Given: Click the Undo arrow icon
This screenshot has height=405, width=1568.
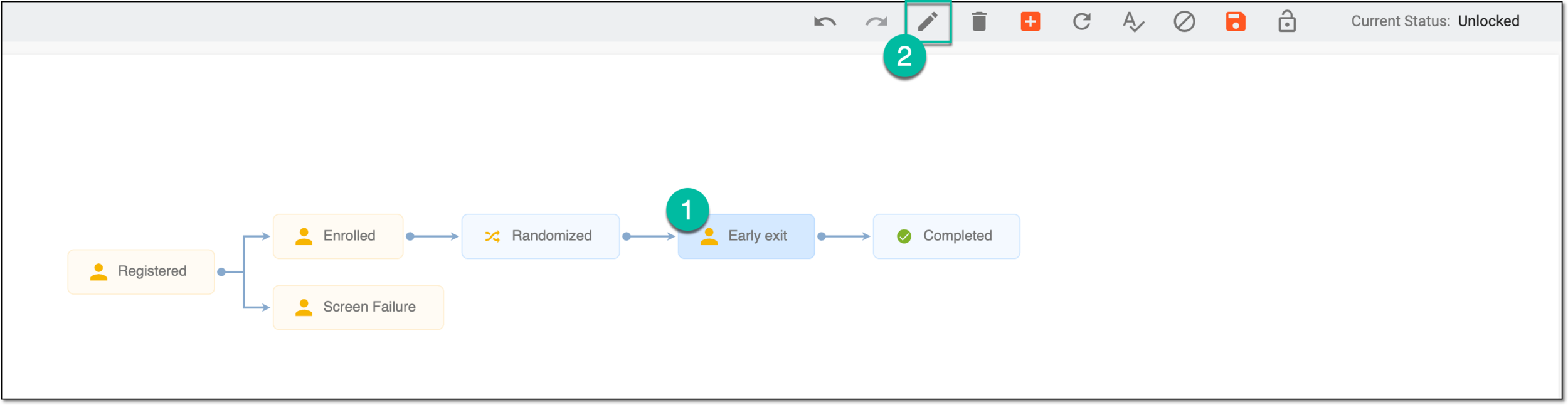Looking at the screenshot, I should [825, 22].
